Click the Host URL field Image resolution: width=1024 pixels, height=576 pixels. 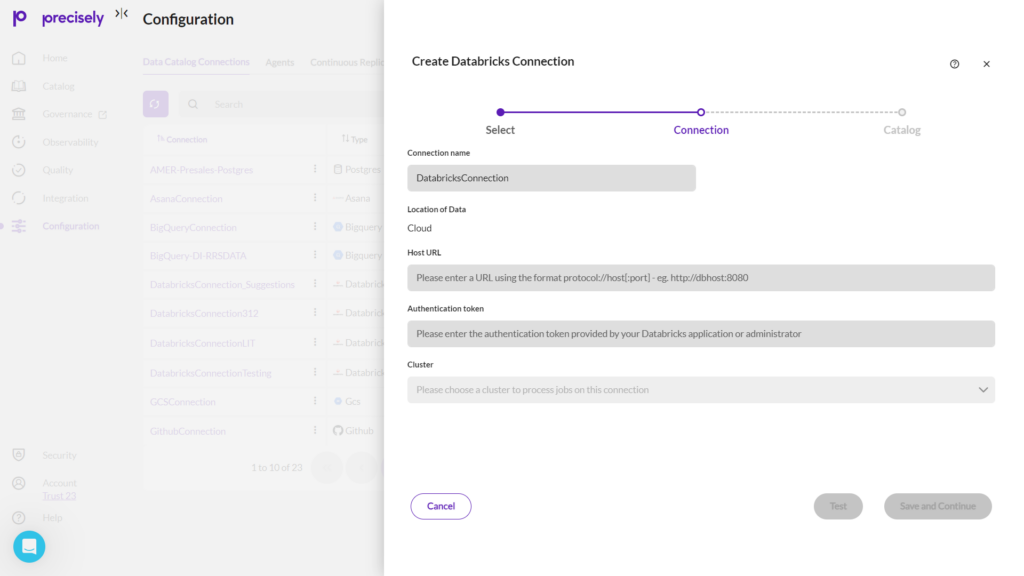(701, 278)
